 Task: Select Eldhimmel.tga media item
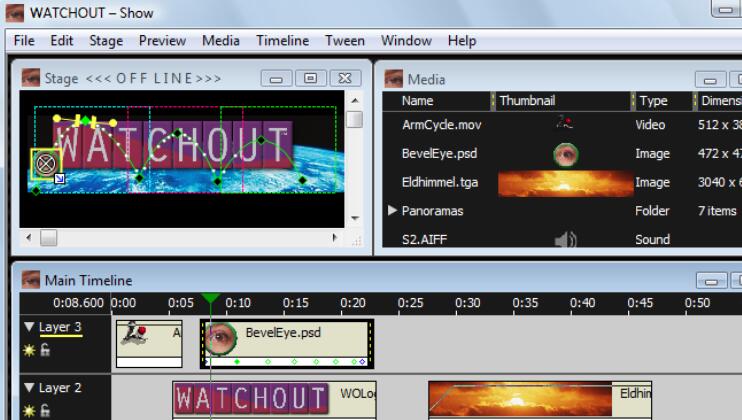pyautogui.click(x=440, y=183)
